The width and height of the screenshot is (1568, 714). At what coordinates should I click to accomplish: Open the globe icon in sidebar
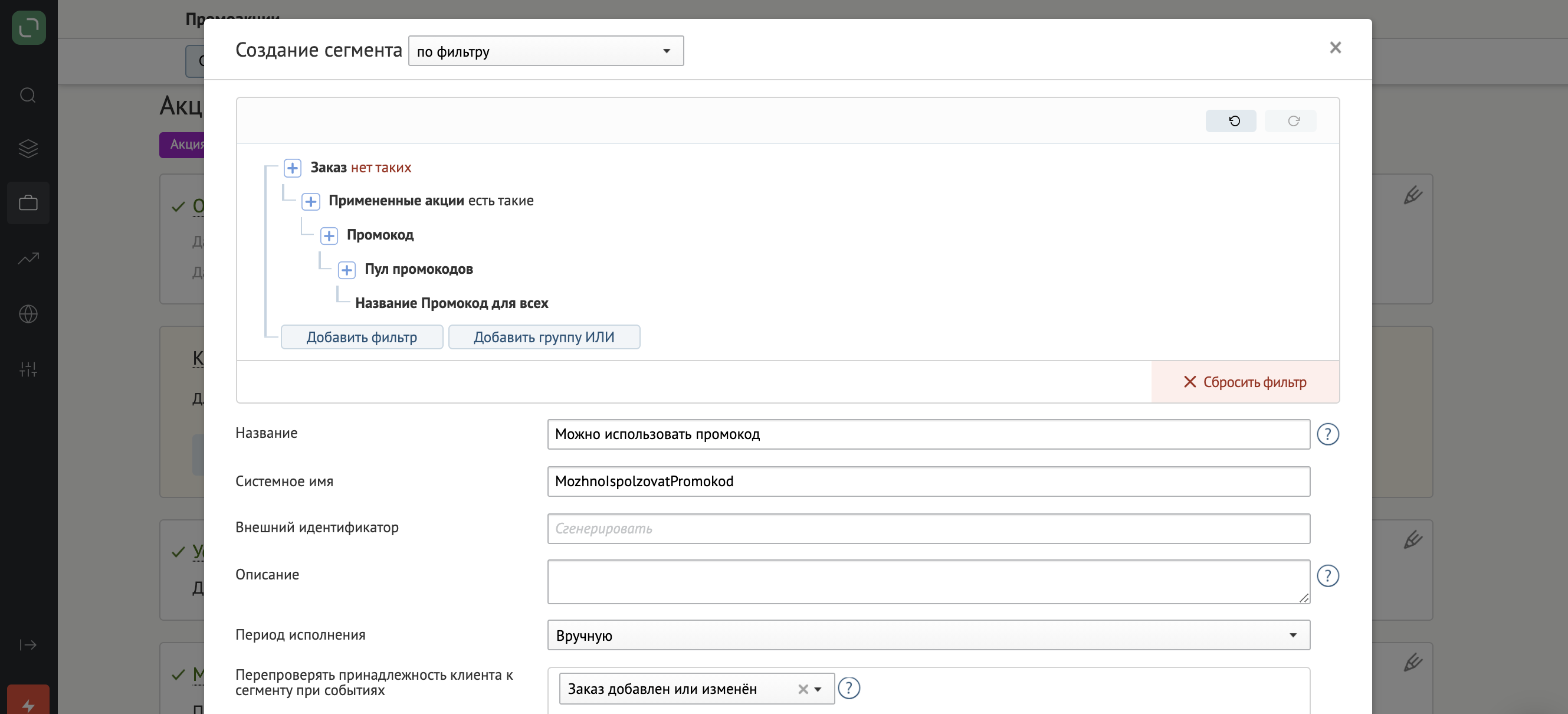click(x=28, y=313)
